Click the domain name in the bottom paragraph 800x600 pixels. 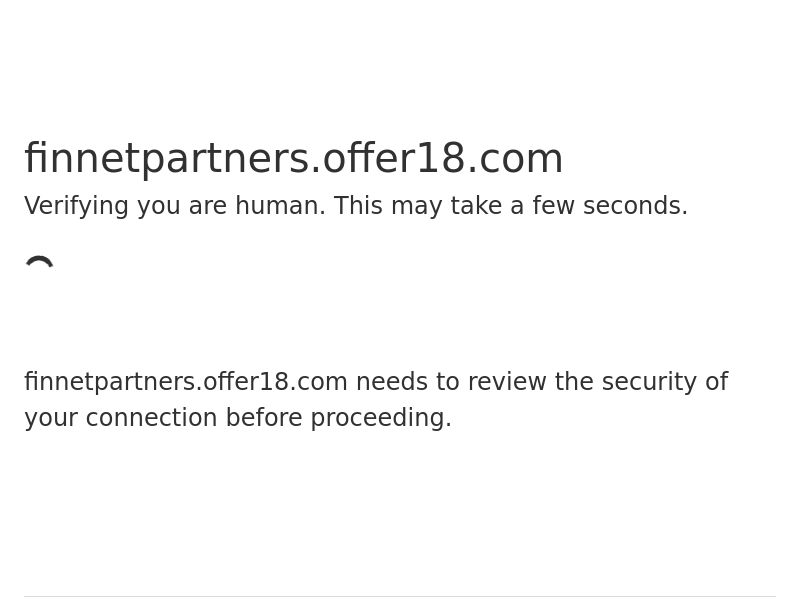(186, 382)
